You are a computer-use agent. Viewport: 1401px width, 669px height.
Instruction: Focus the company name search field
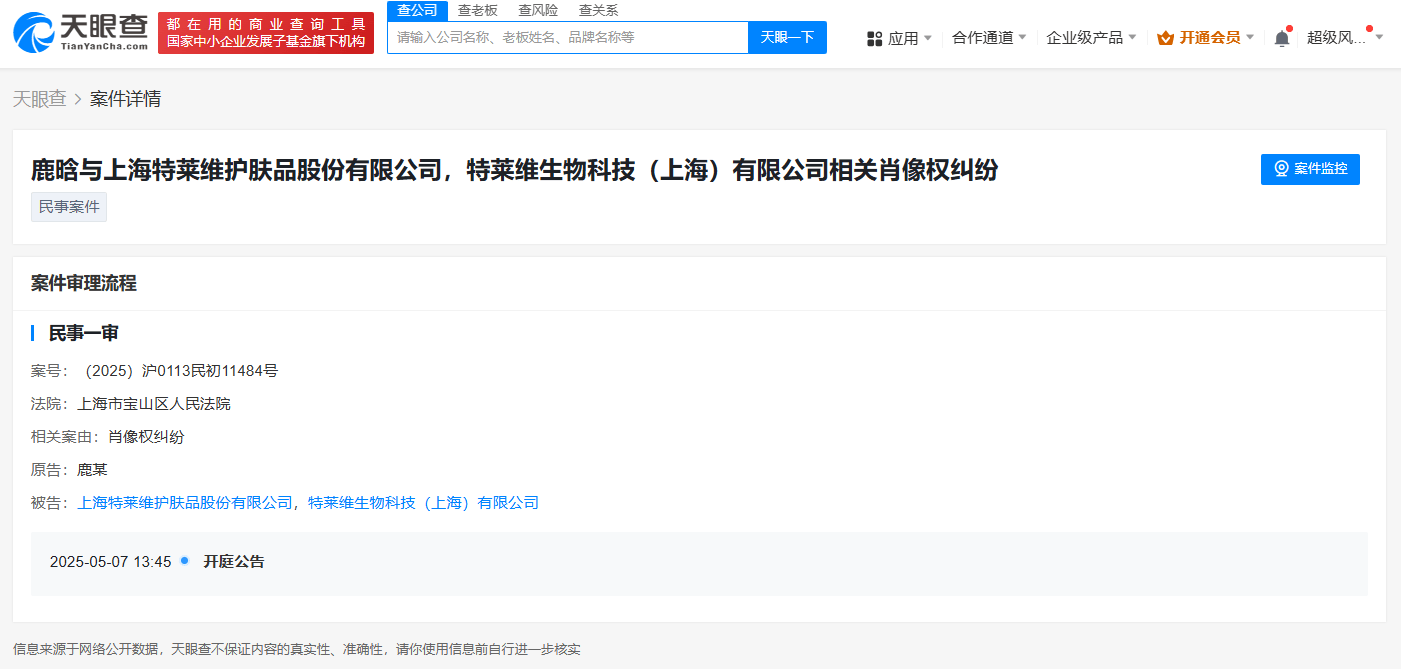tap(567, 37)
